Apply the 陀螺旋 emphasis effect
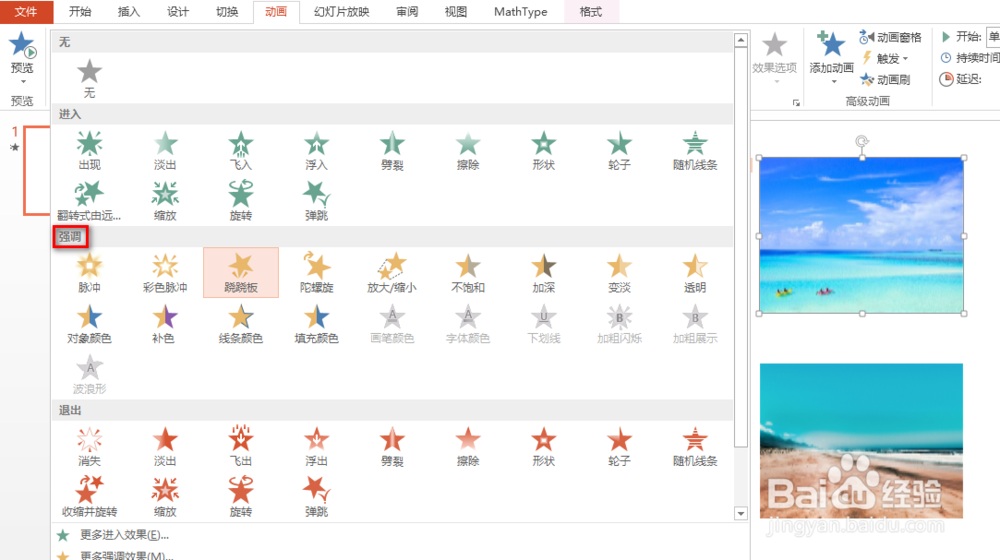This screenshot has height=560, width=1000. point(316,273)
